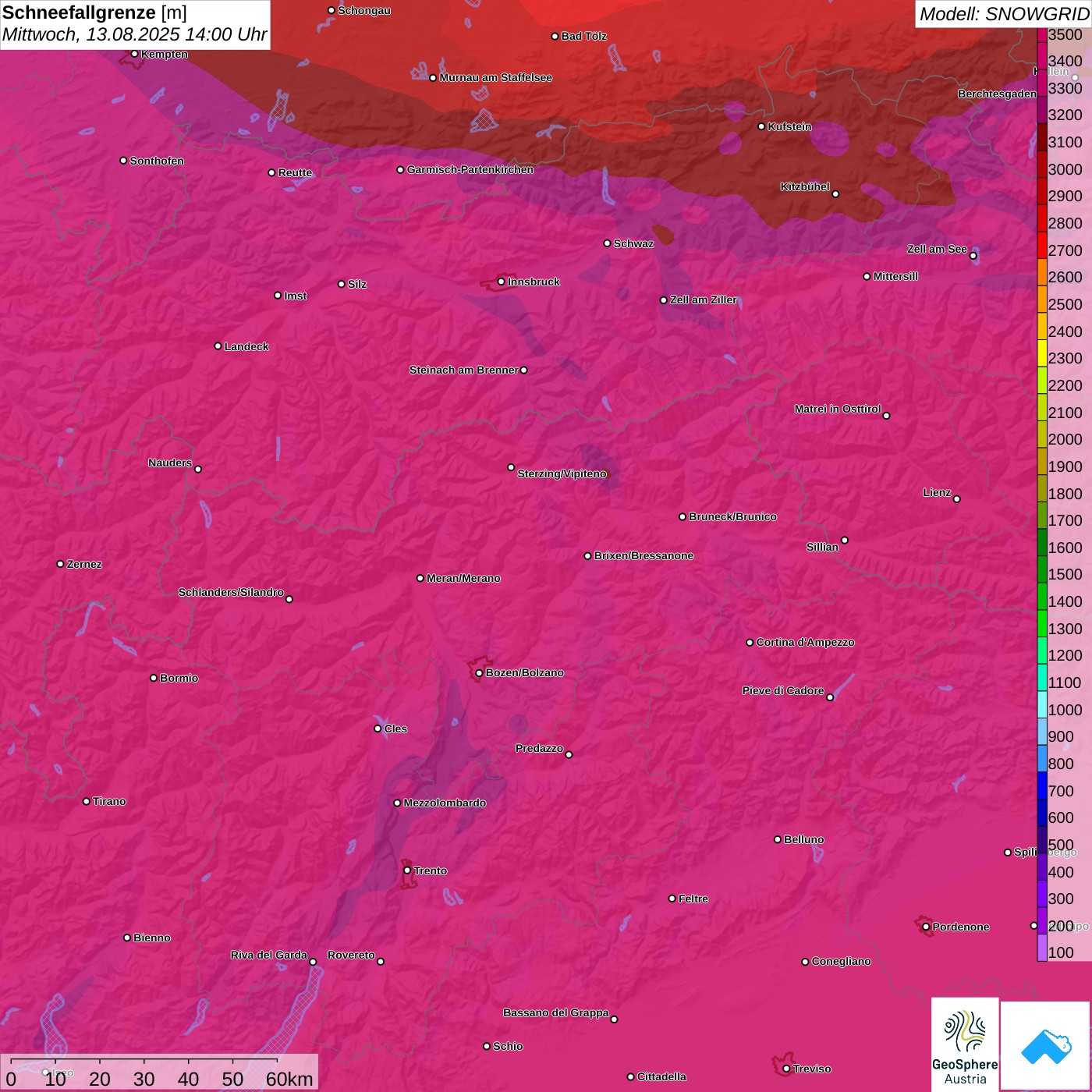Image resolution: width=1092 pixels, height=1092 pixels.
Task: Select the bright red 2700 legend swatch
Action: pos(1042,245)
